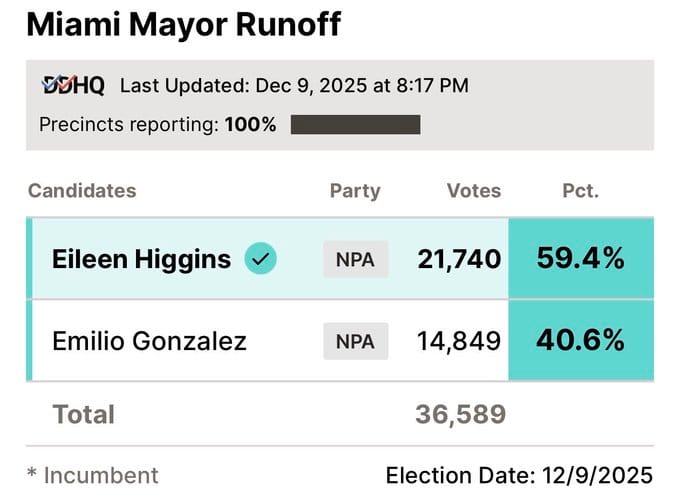
Task: Click the Candidates column header
Action: click(x=82, y=190)
